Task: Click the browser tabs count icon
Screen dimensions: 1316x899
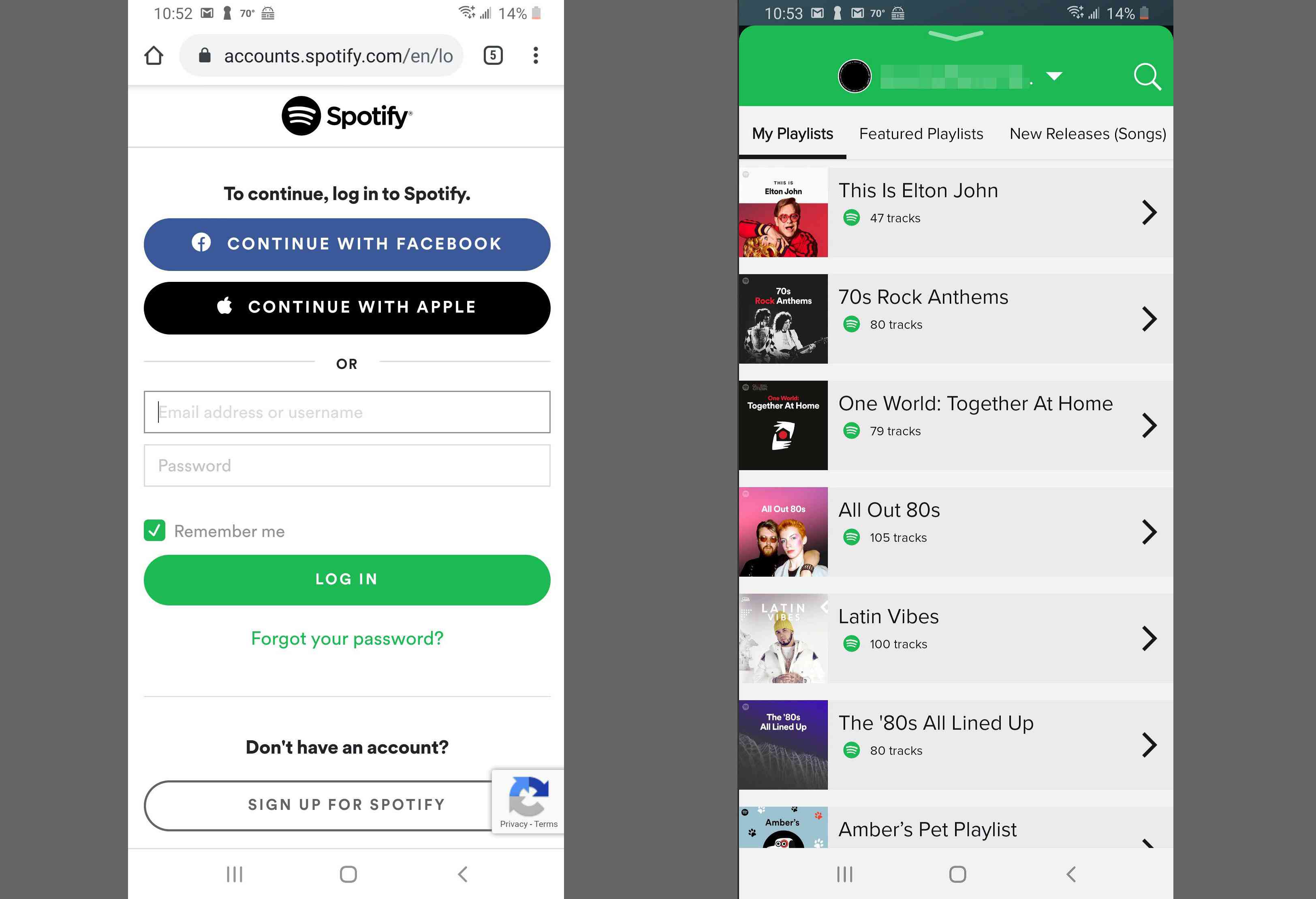Action: click(493, 55)
